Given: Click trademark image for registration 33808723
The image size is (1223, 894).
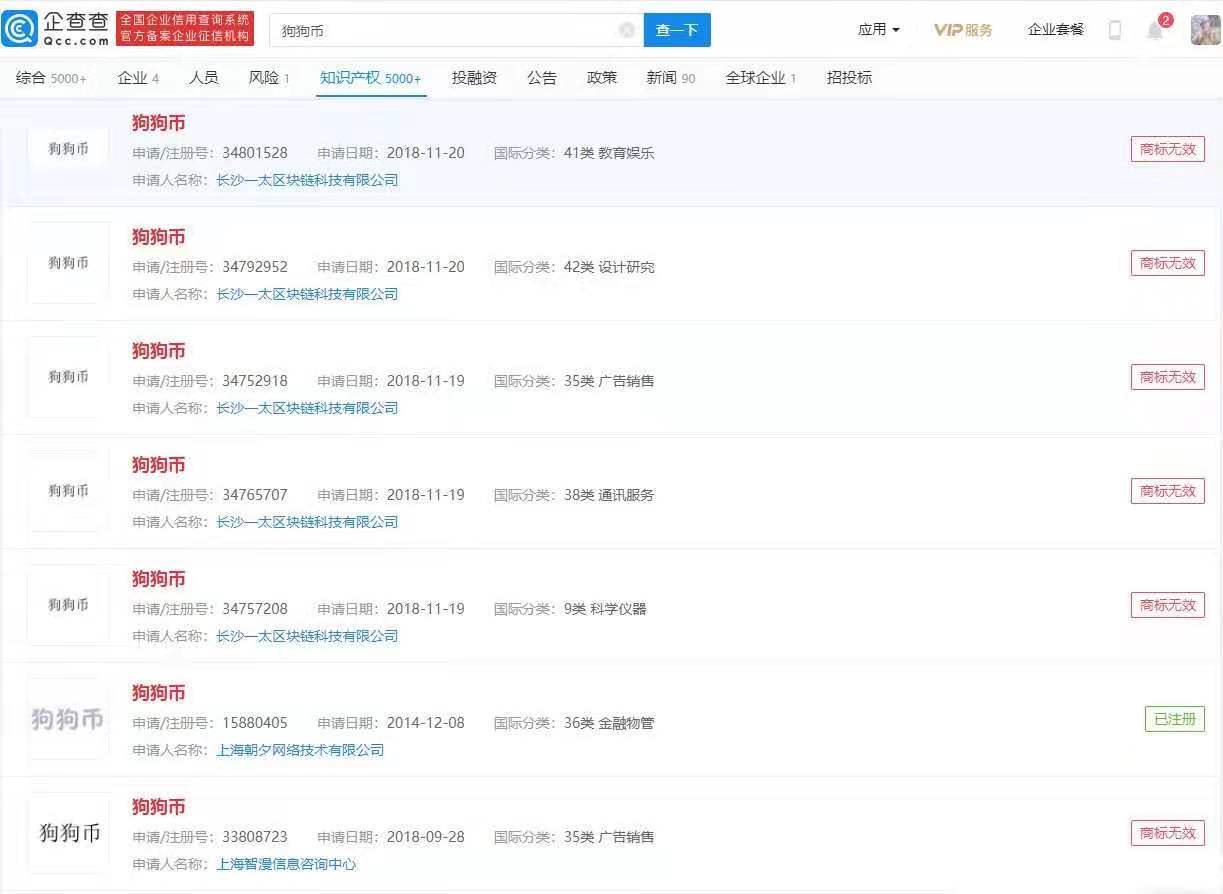Looking at the screenshot, I should pos(68,833).
